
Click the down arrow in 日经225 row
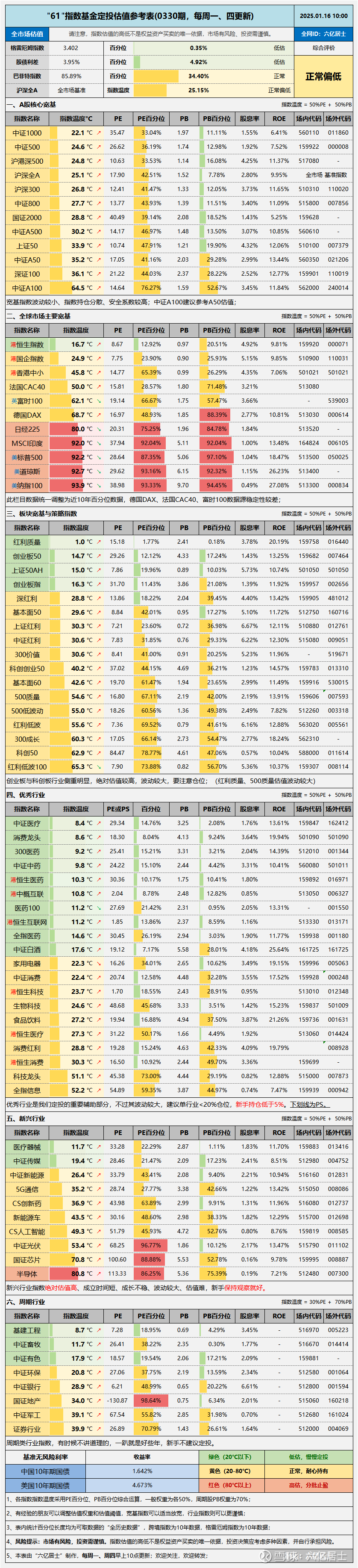(x=99, y=429)
